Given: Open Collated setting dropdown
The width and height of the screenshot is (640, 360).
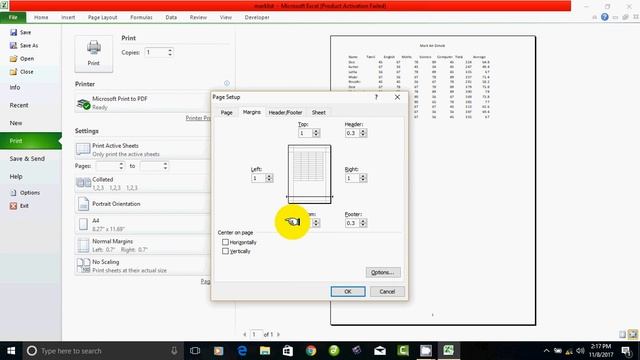Looking at the screenshot, I should pos(143,183).
